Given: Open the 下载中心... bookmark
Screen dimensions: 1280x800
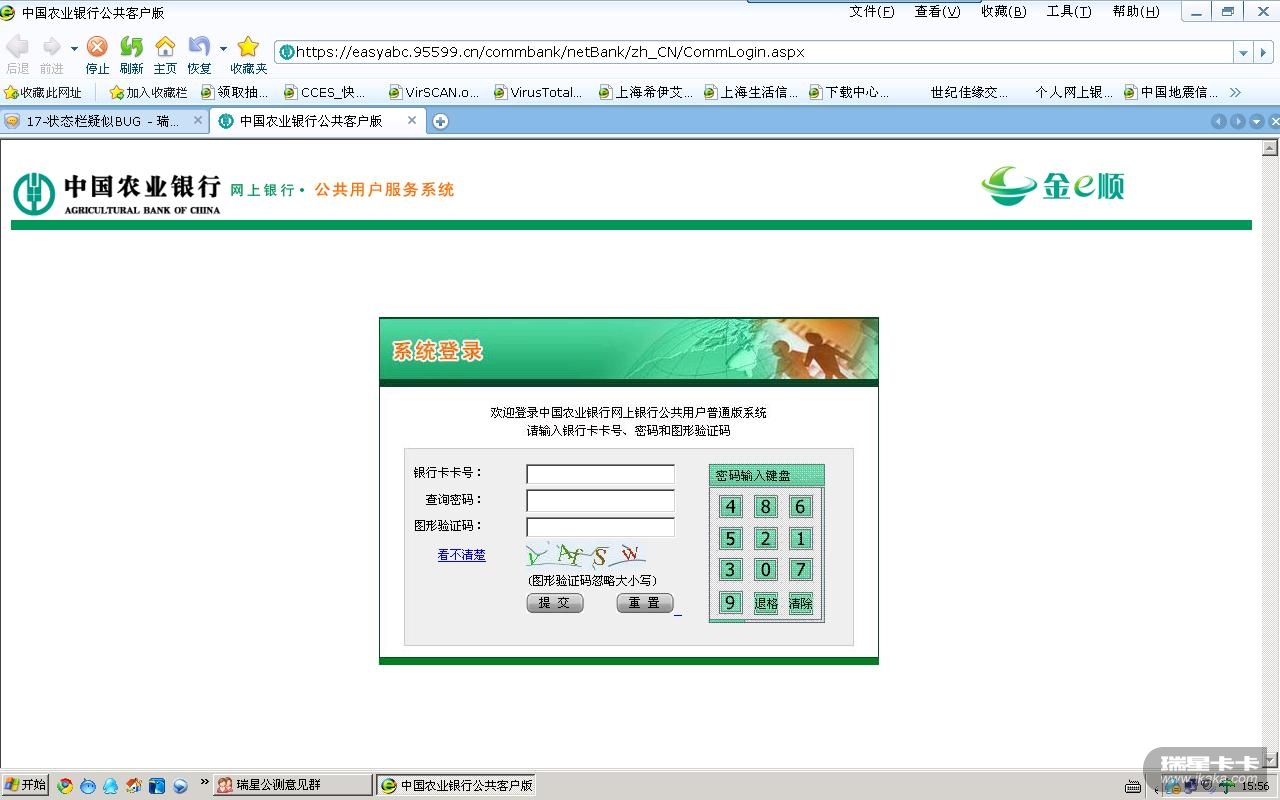Looking at the screenshot, I should point(849,92).
